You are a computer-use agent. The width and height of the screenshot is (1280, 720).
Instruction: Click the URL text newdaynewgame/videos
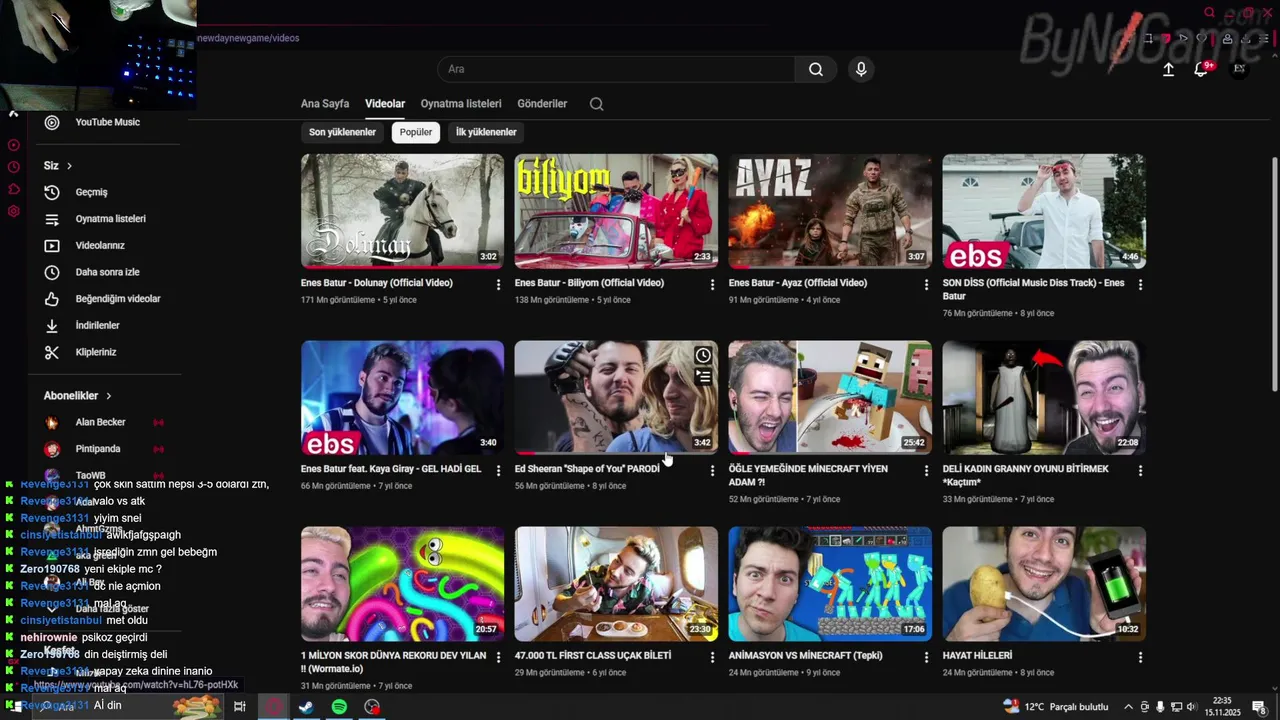[x=248, y=38]
